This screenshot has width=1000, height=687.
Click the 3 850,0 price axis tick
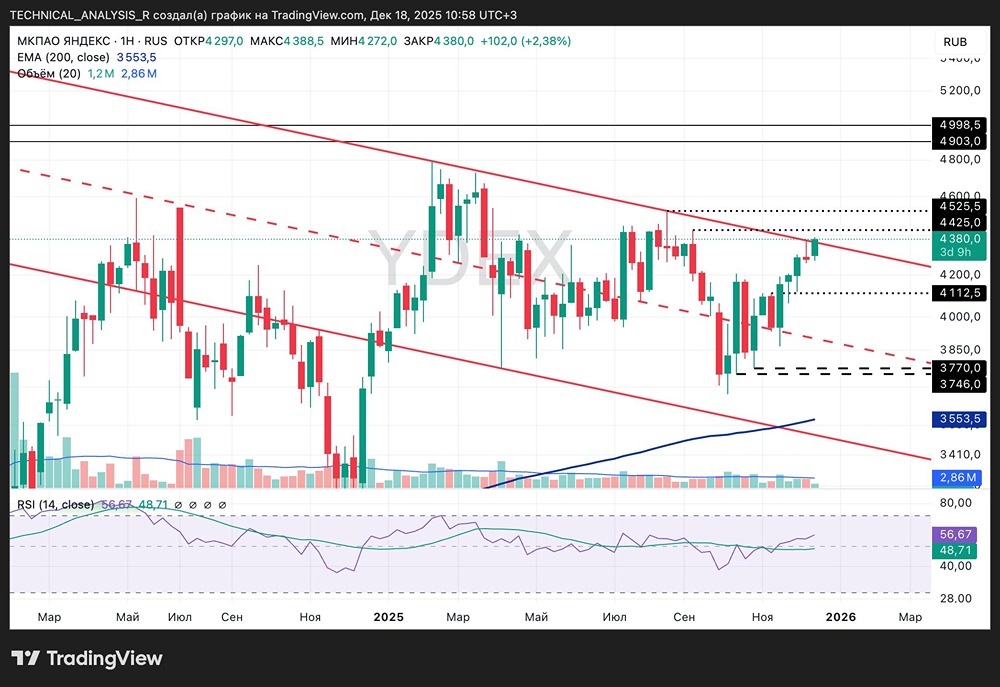[960, 350]
